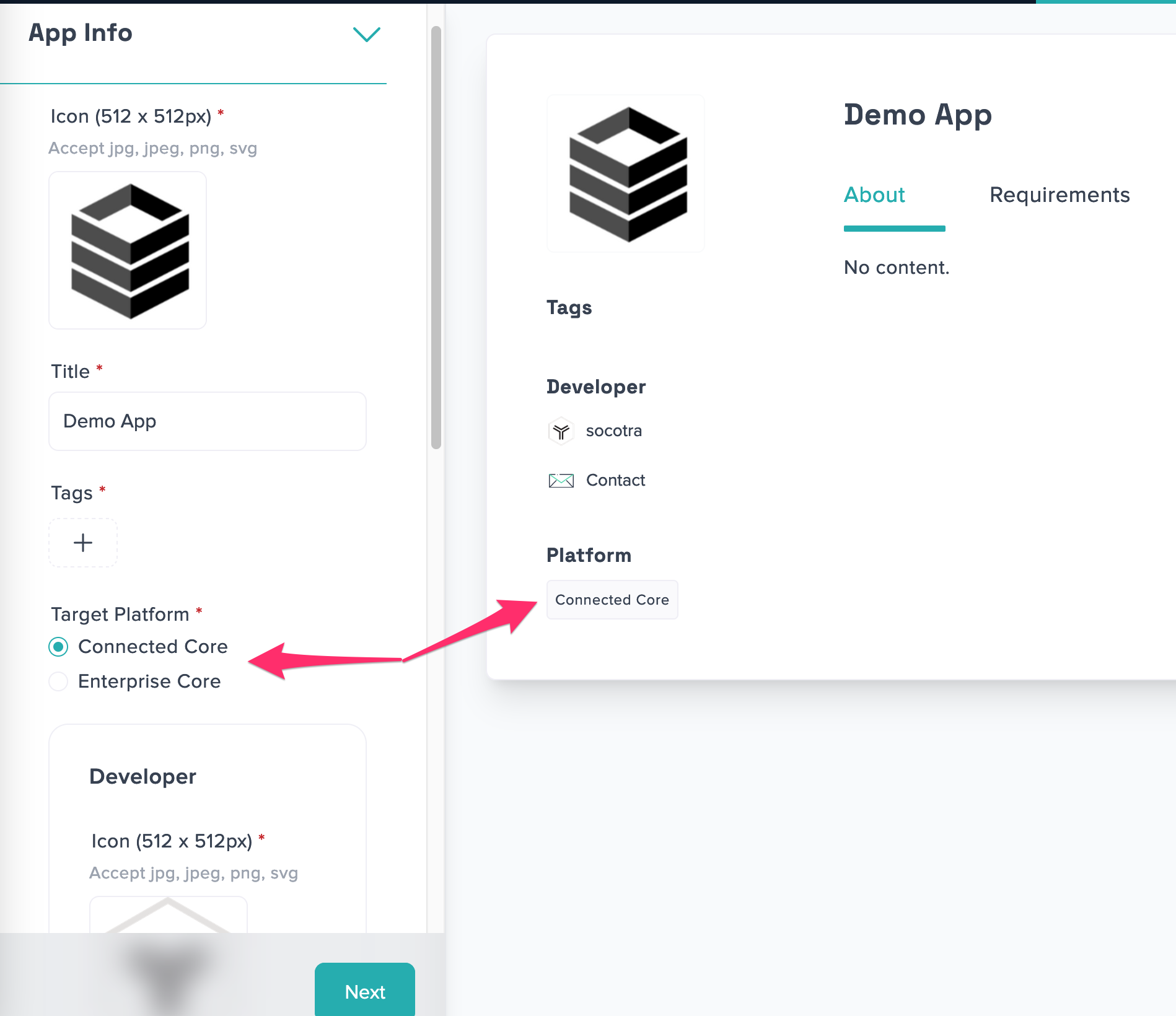Image resolution: width=1176 pixels, height=1016 pixels.
Task: Click the uploaded app icon thumbnail
Action: click(128, 250)
